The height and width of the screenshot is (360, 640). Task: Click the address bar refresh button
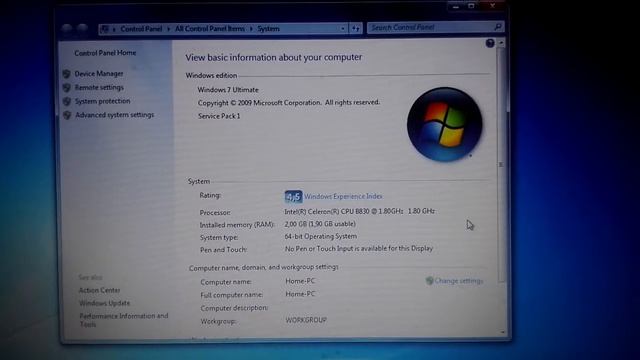[356, 29]
